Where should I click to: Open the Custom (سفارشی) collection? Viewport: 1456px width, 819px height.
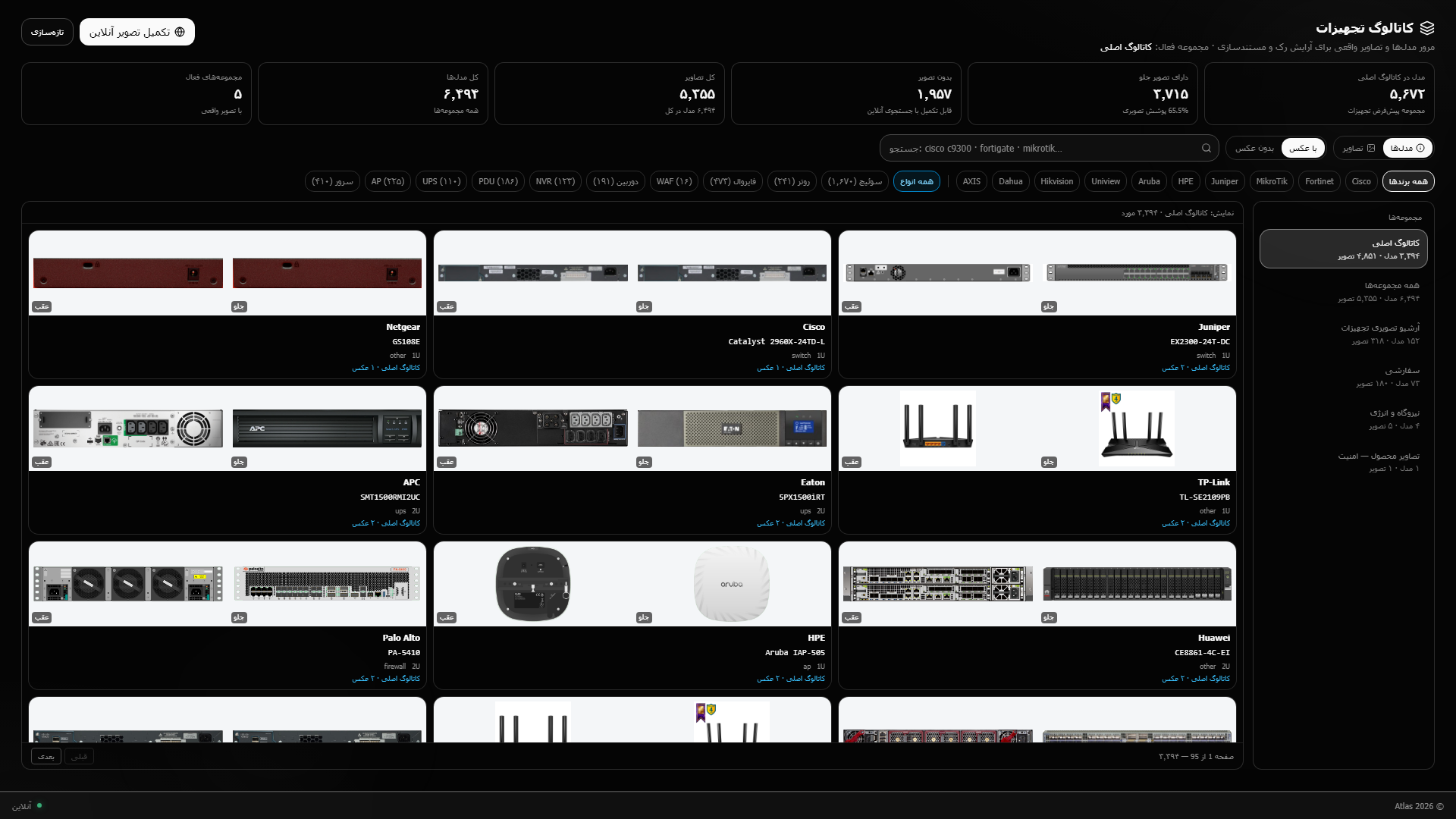tap(1343, 376)
